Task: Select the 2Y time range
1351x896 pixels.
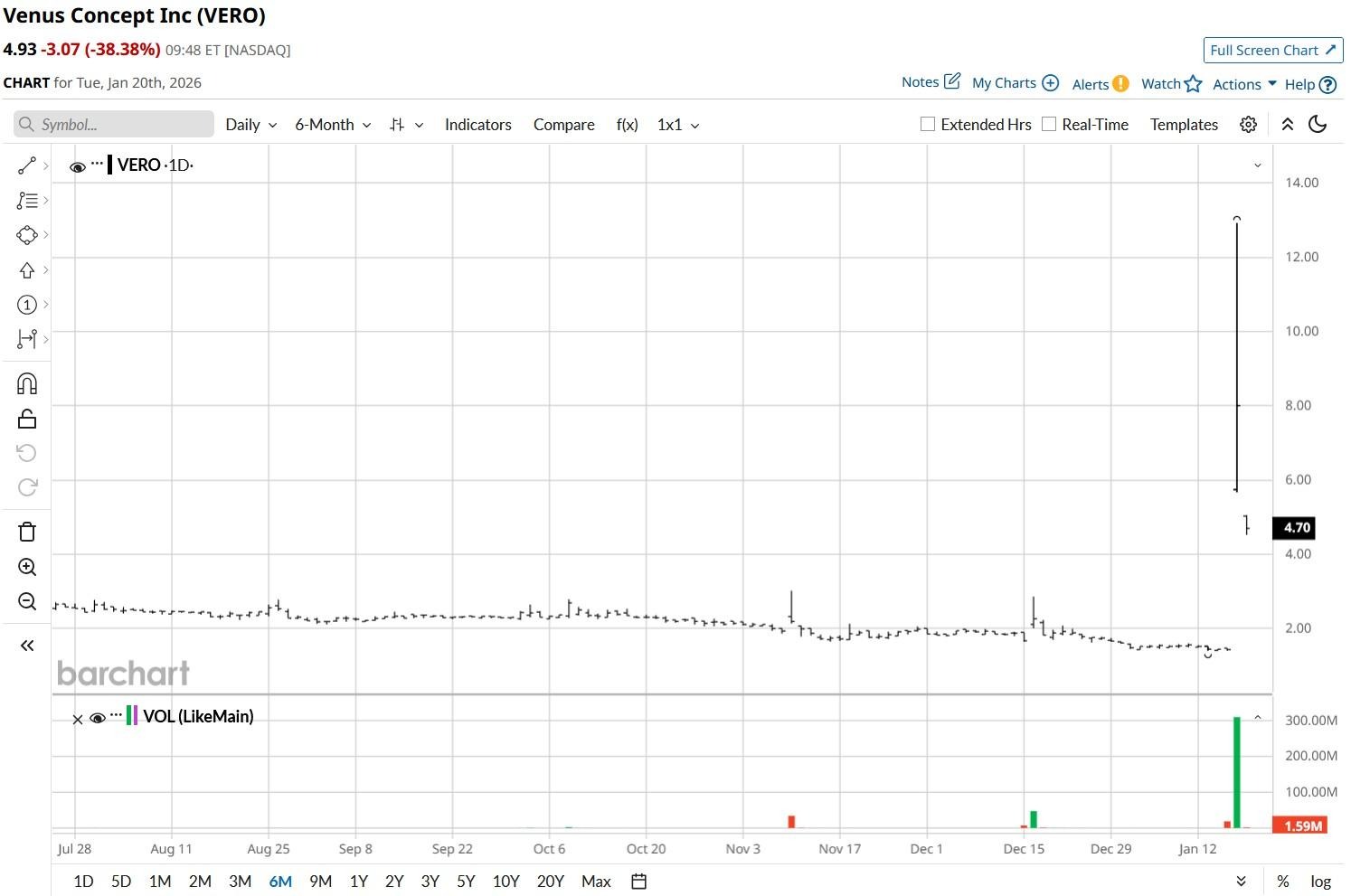Action: pos(394,882)
